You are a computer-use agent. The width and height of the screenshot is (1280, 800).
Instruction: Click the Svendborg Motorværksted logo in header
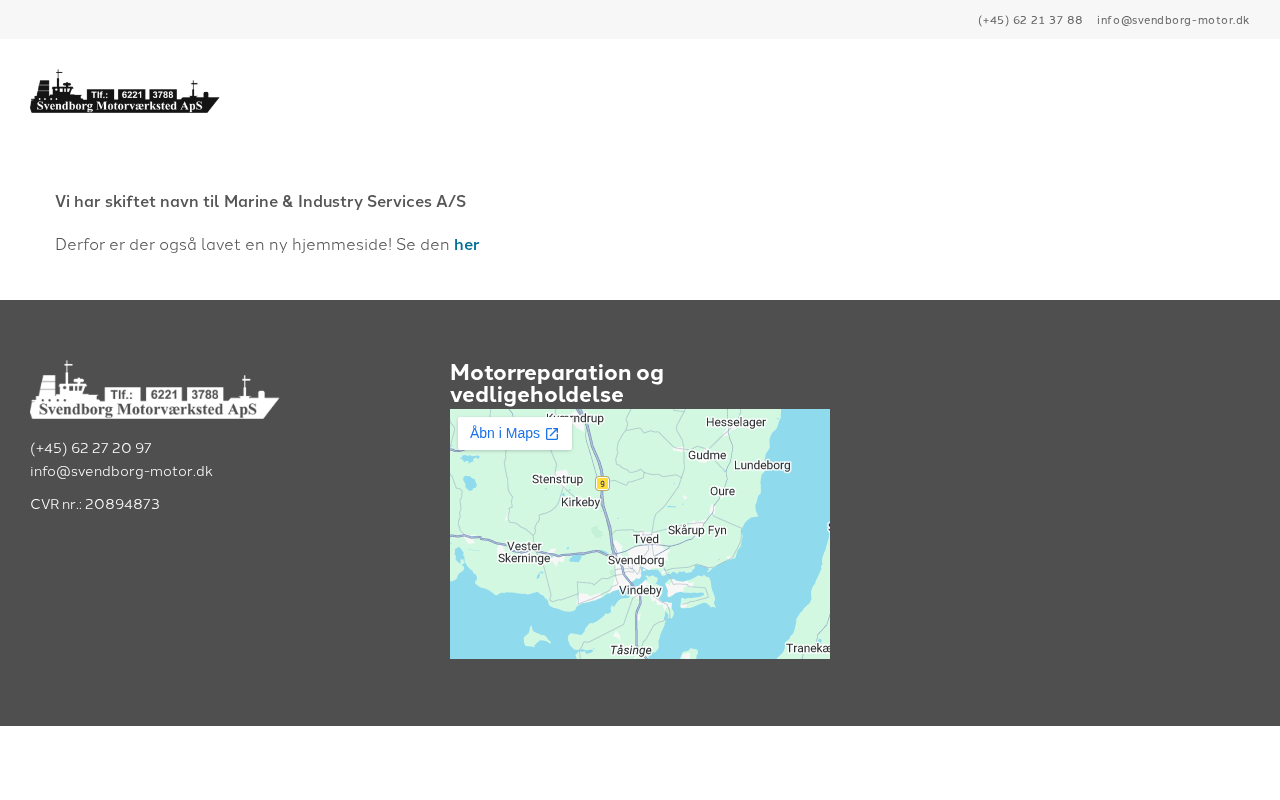(125, 91)
